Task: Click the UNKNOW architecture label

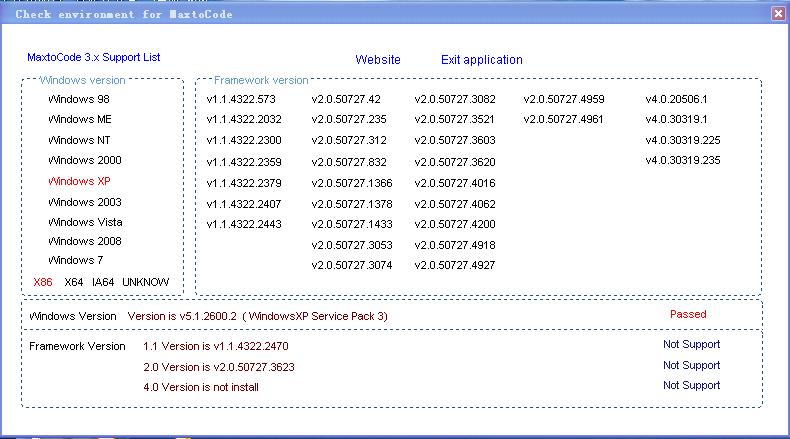Action: pos(146,282)
